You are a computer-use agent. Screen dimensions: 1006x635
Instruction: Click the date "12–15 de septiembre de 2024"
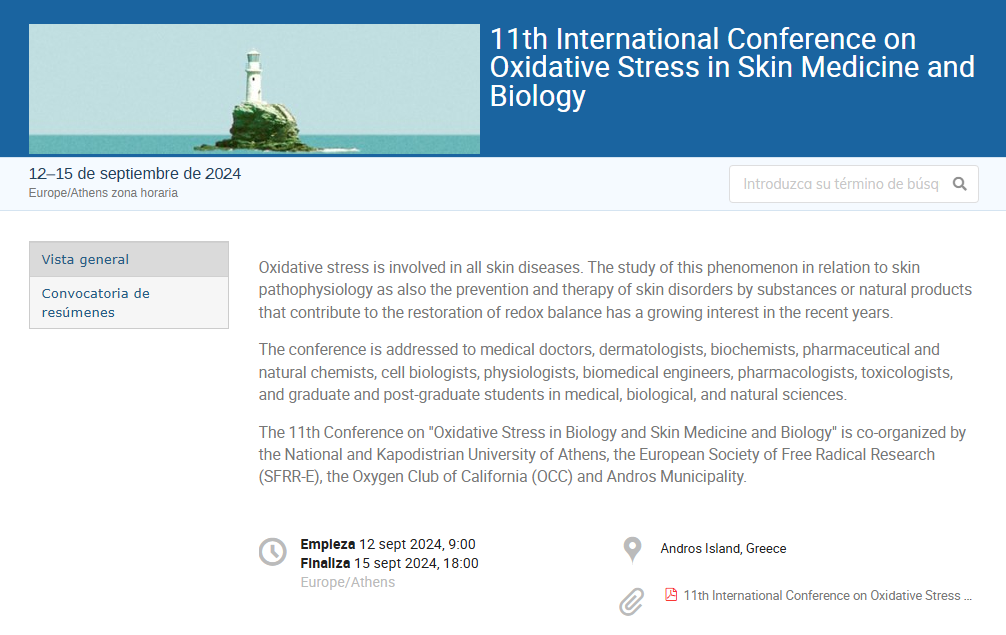[135, 174]
